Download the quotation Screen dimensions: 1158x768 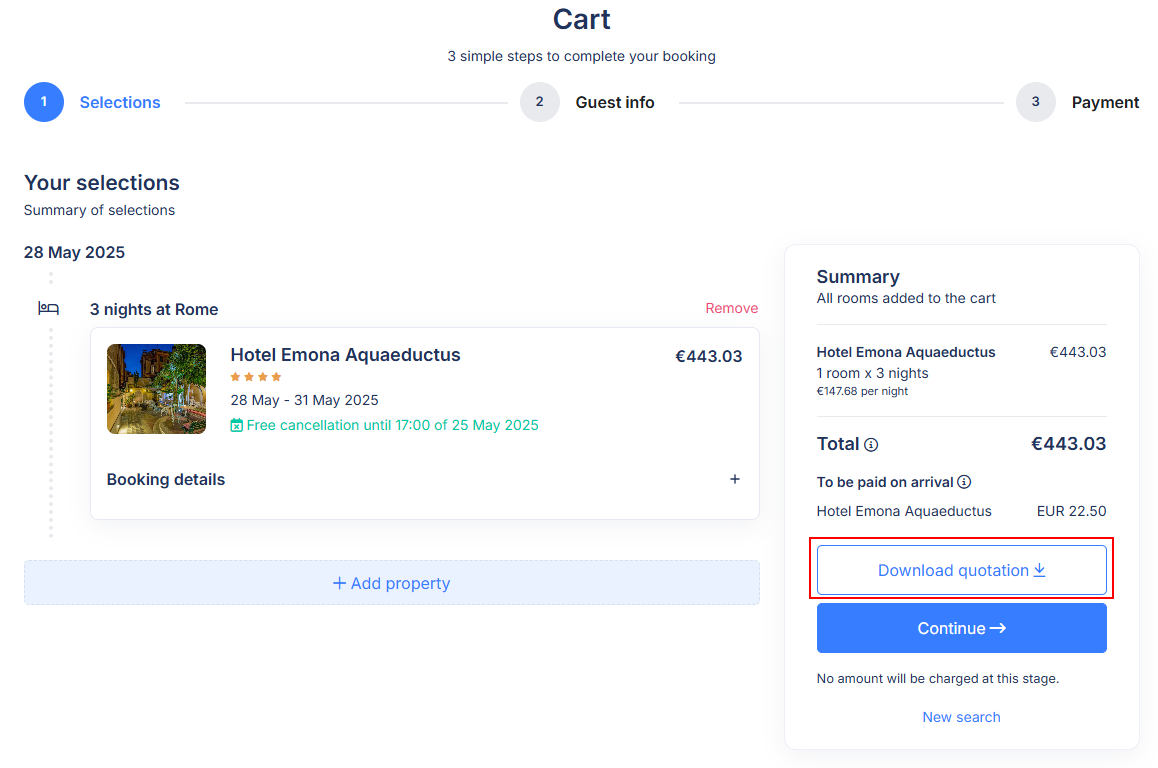[x=961, y=570]
